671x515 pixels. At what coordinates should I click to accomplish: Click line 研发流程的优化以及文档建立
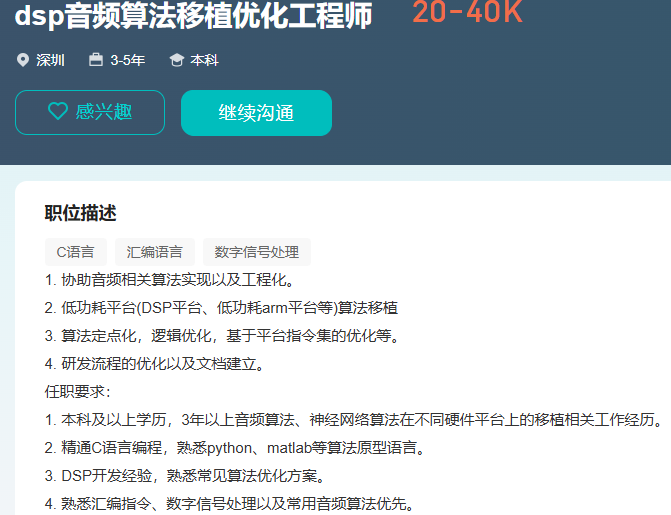point(155,364)
